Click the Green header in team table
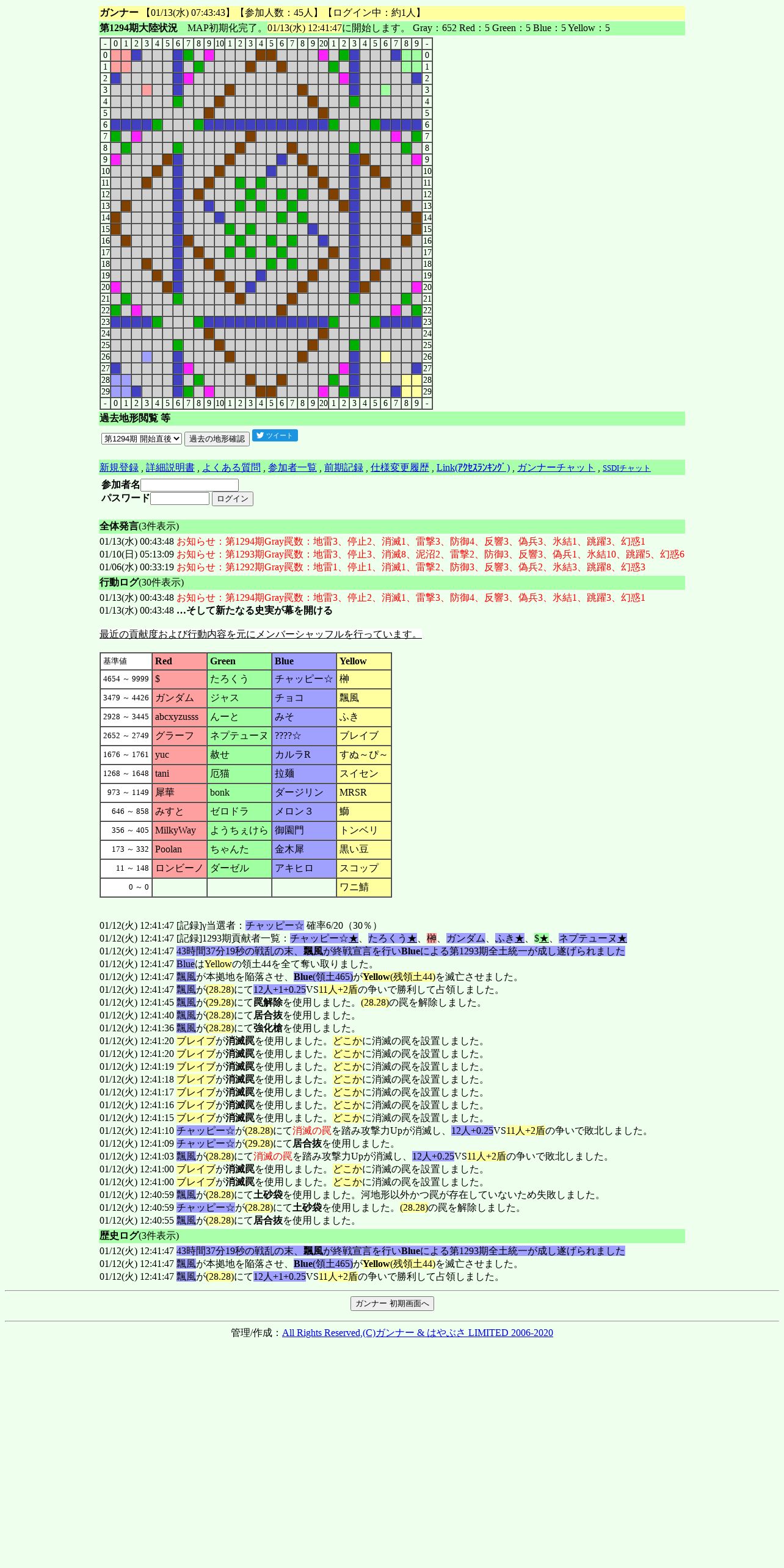784x1568 pixels. (239, 661)
